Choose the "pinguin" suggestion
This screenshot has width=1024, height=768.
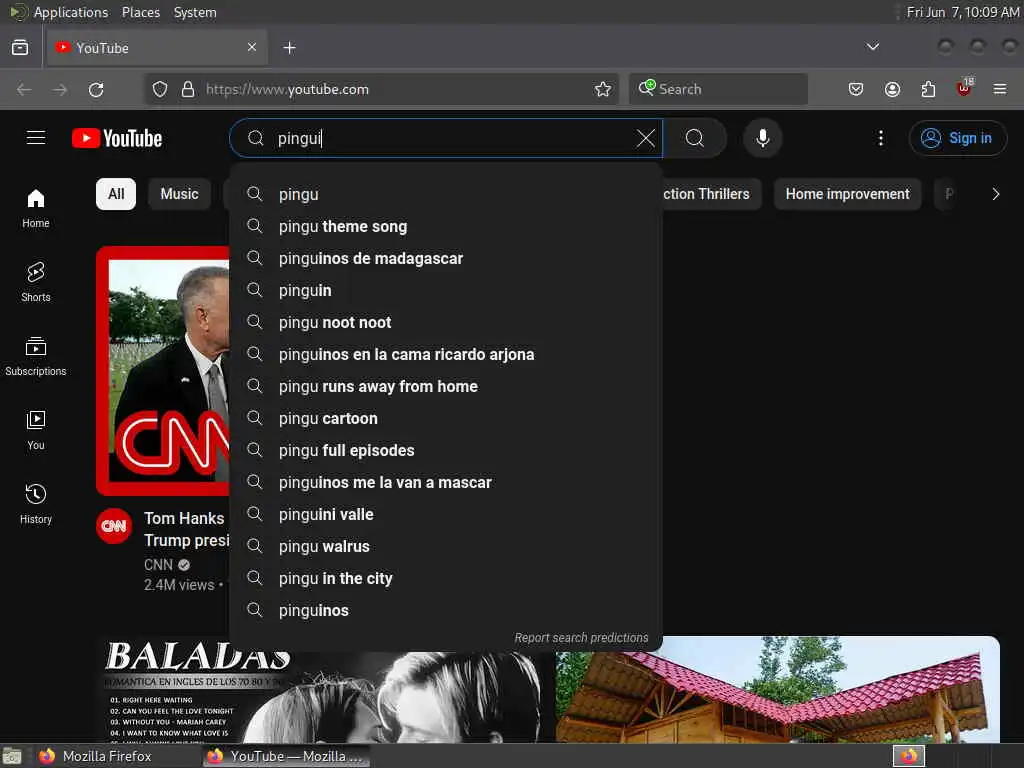pyautogui.click(x=445, y=290)
